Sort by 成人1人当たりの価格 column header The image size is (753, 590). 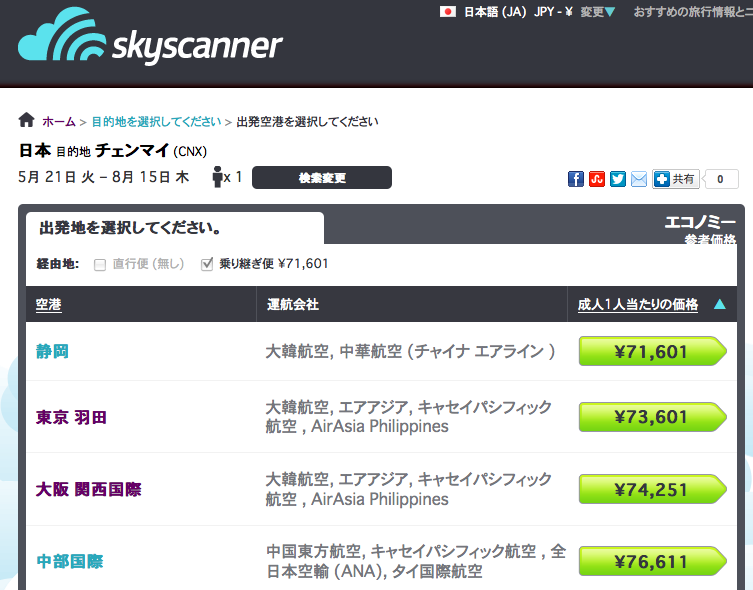click(x=638, y=304)
